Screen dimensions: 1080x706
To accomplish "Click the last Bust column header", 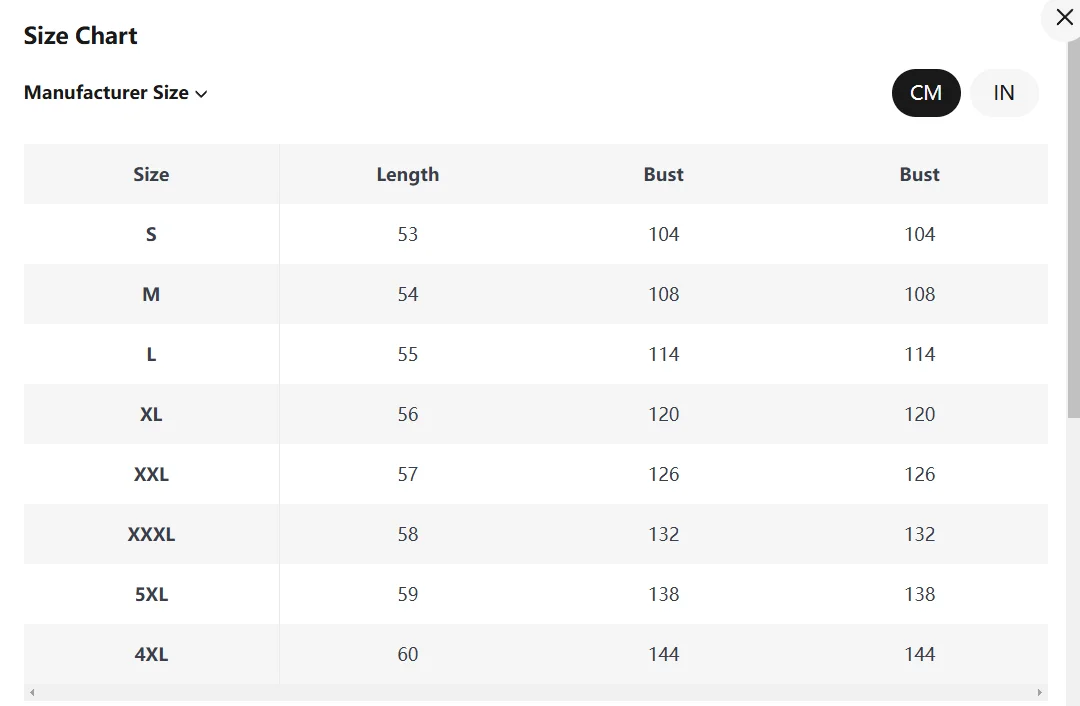I will click(920, 174).
